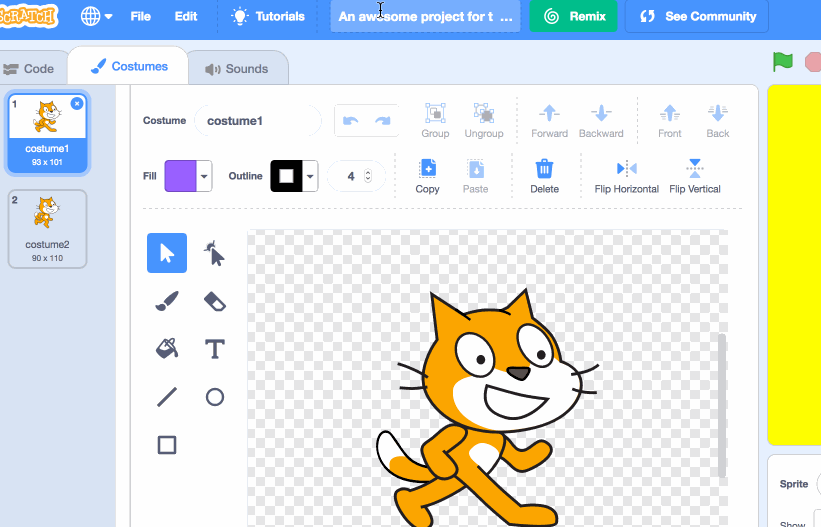
Task: Open the File menu
Action: tap(140, 16)
